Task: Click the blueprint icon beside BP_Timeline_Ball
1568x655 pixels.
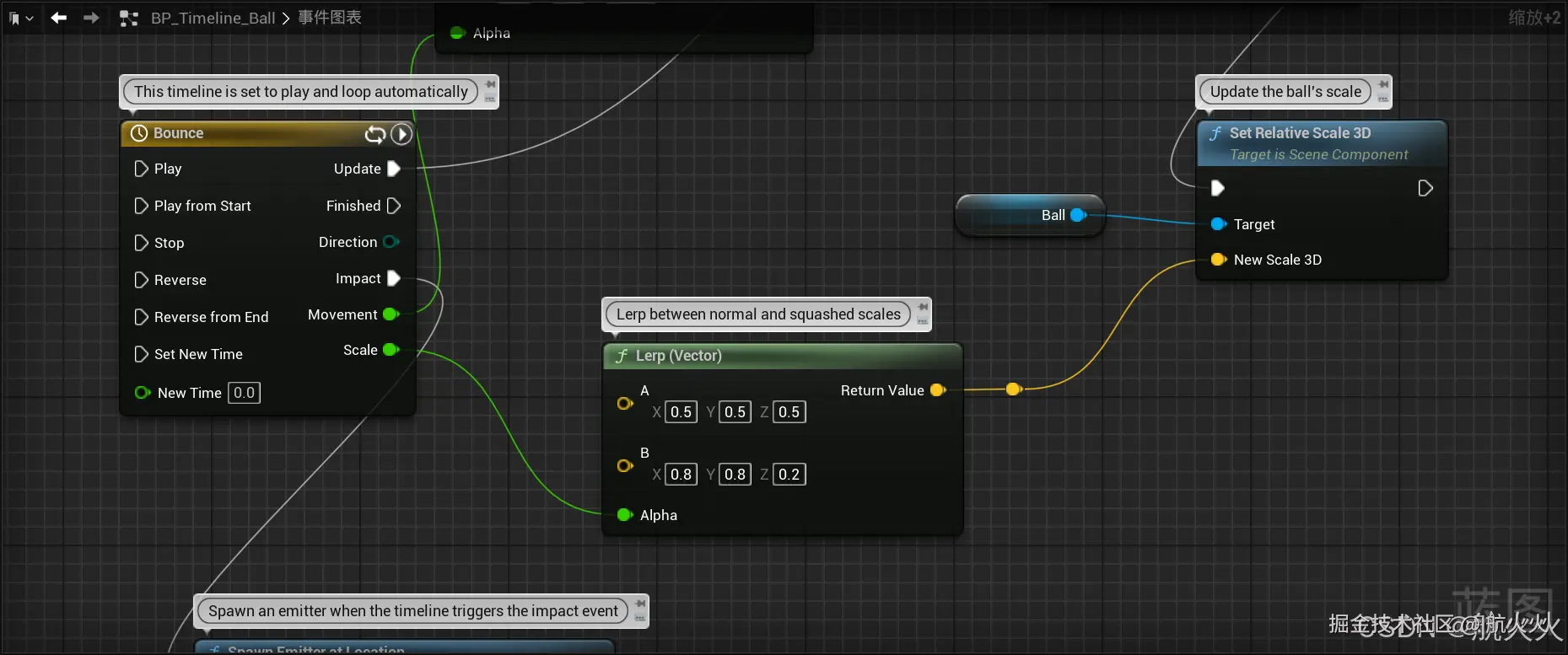Action: pos(129,18)
